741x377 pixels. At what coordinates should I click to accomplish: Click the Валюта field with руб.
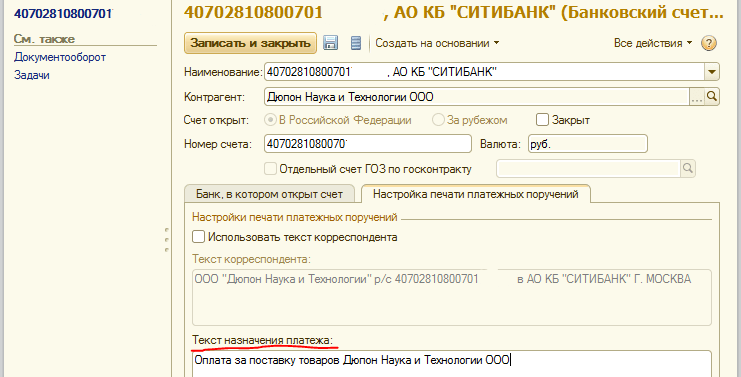coord(587,144)
